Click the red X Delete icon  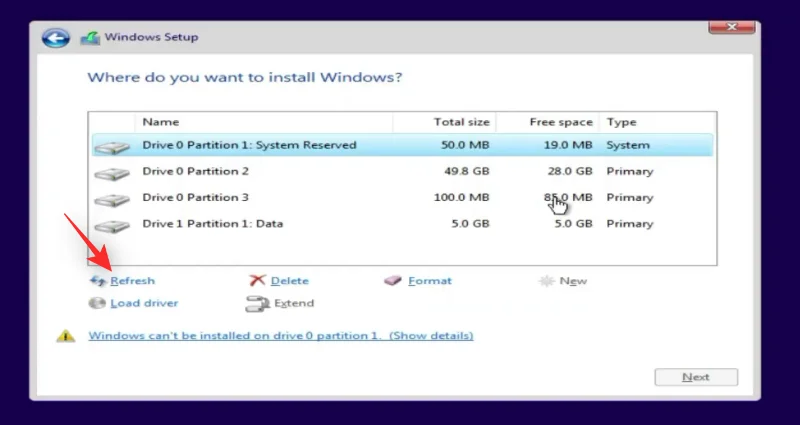click(x=258, y=281)
